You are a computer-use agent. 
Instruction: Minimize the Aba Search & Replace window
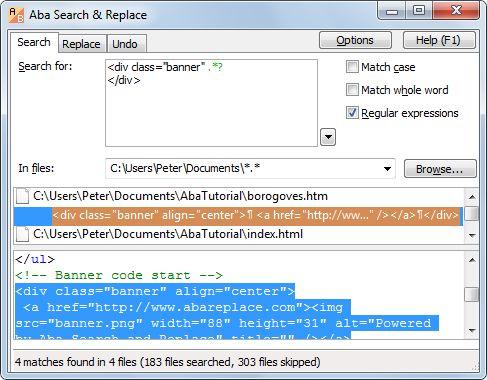[392, 11]
